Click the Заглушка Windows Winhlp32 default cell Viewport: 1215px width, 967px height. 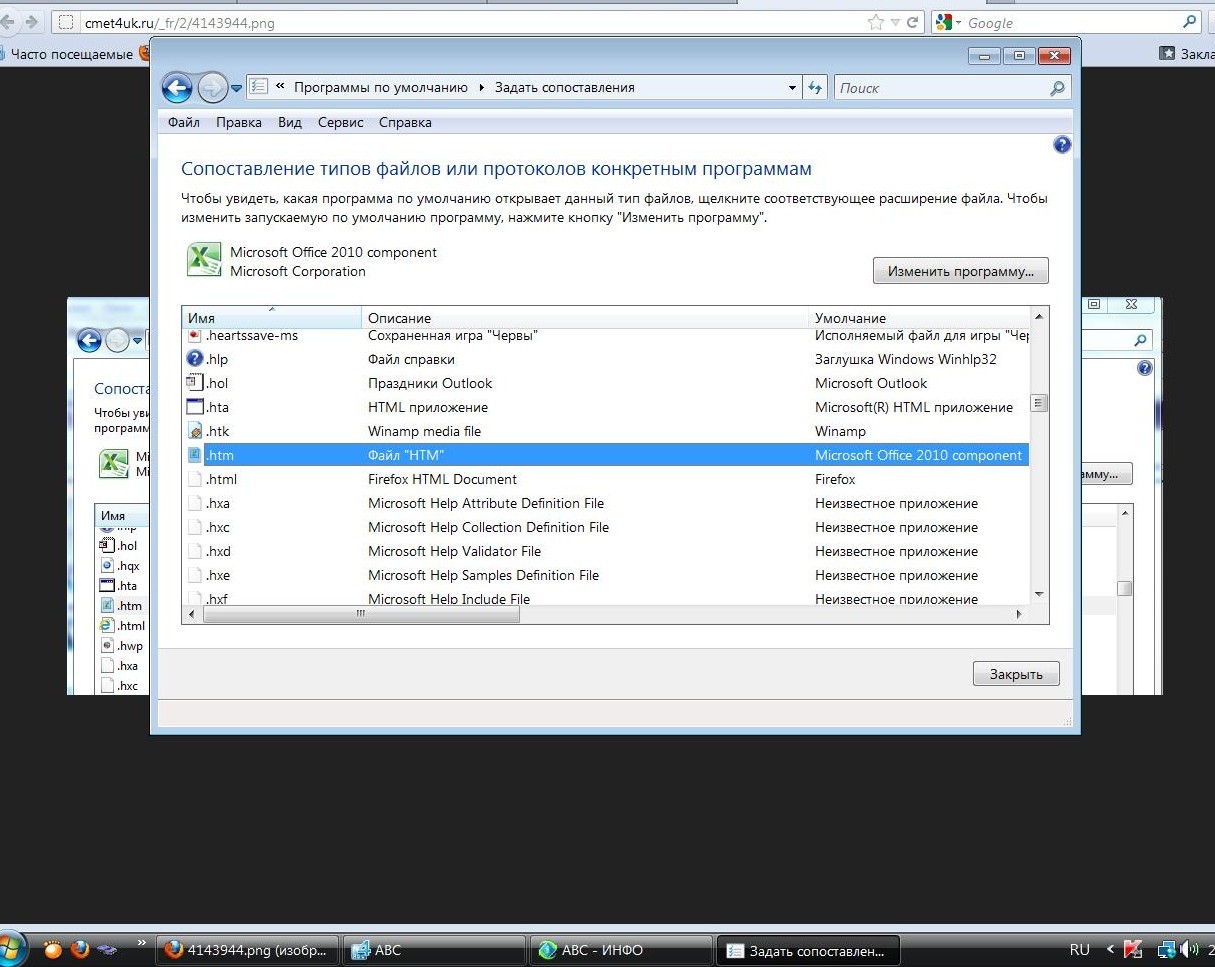(x=906, y=359)
